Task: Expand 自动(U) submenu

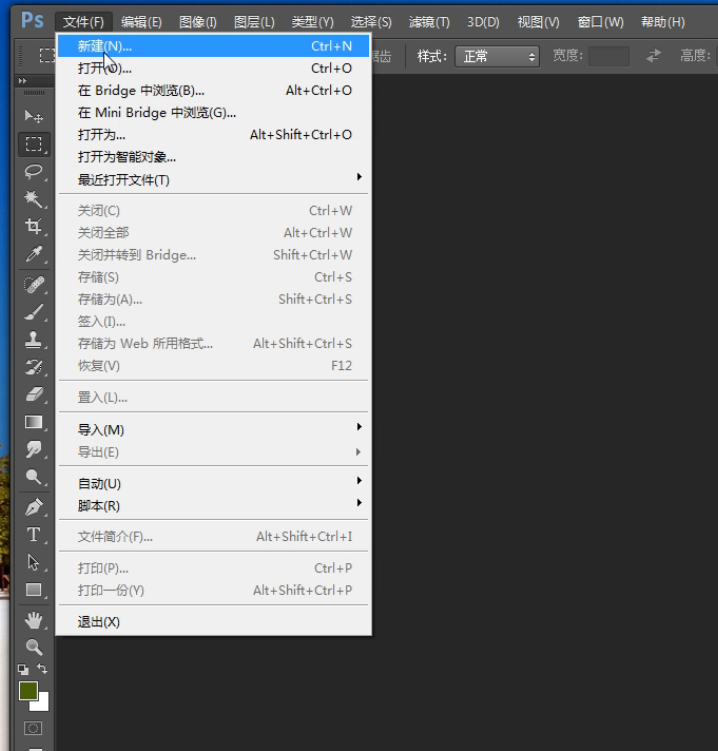Action: (214, 483)
